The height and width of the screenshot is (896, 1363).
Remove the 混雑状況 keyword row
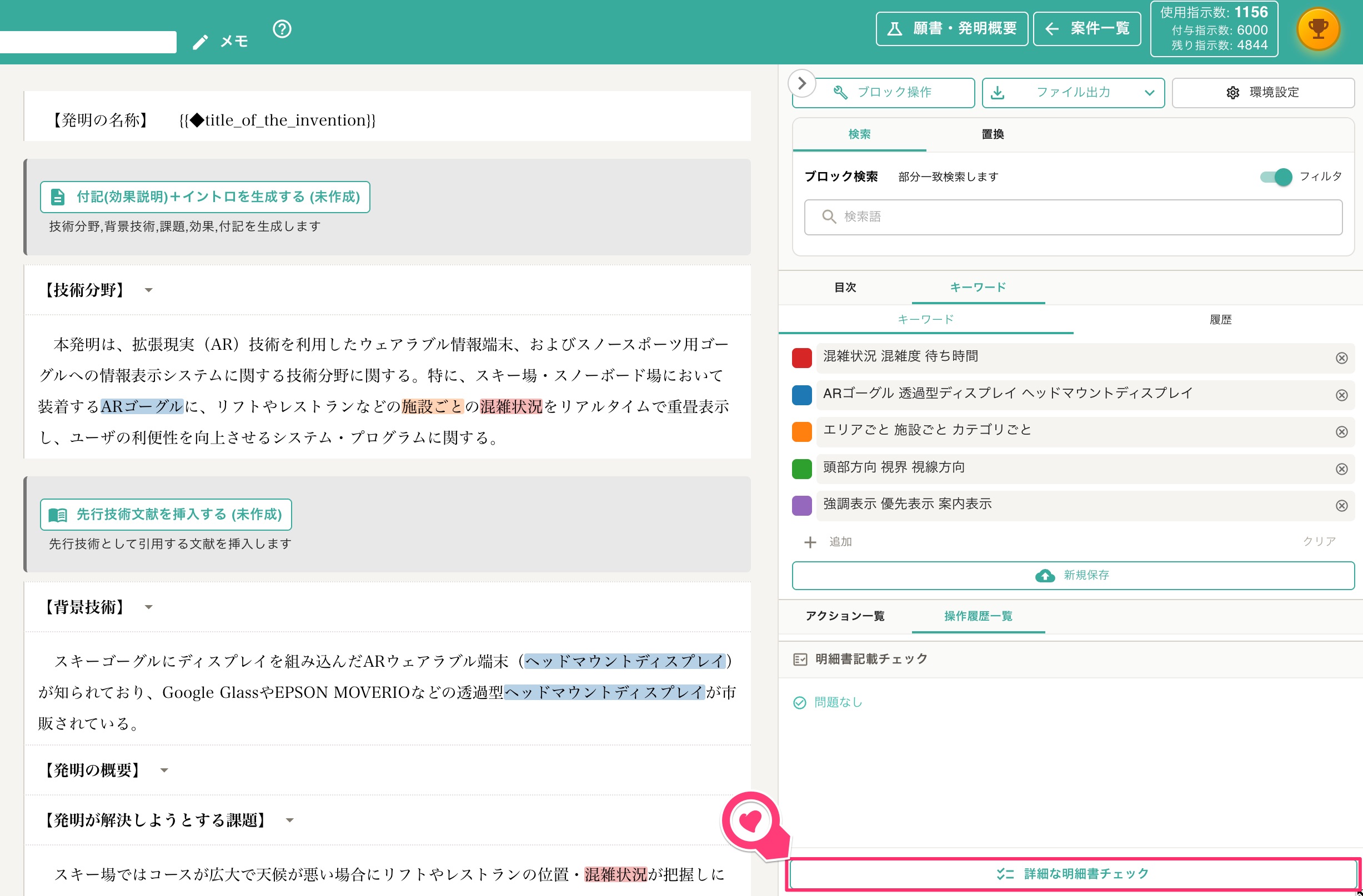pos(1341,358)
